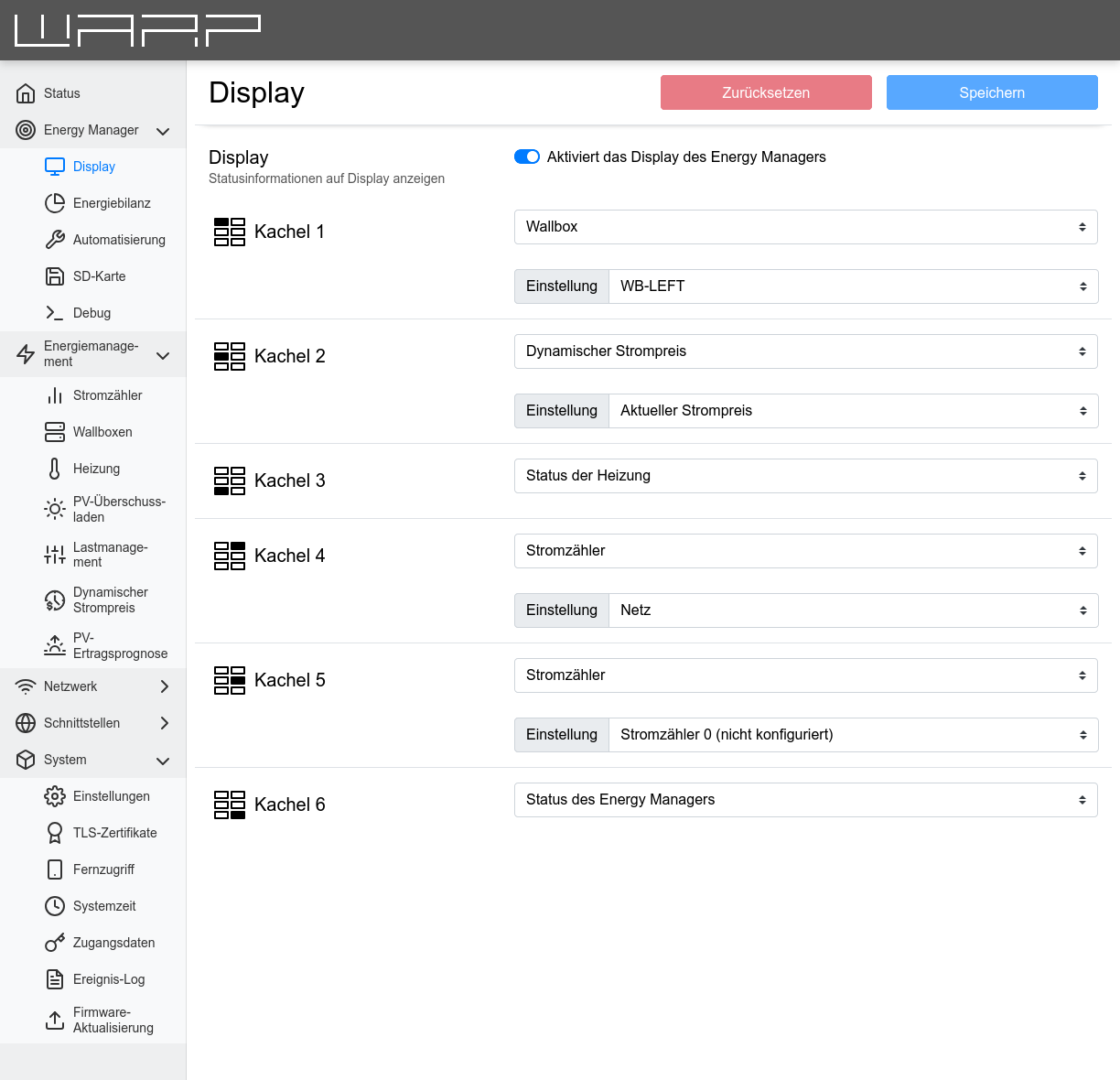The image size is (1120, 1080).
Task: Click the Zurücksetzen button
Action: point(766,92)
